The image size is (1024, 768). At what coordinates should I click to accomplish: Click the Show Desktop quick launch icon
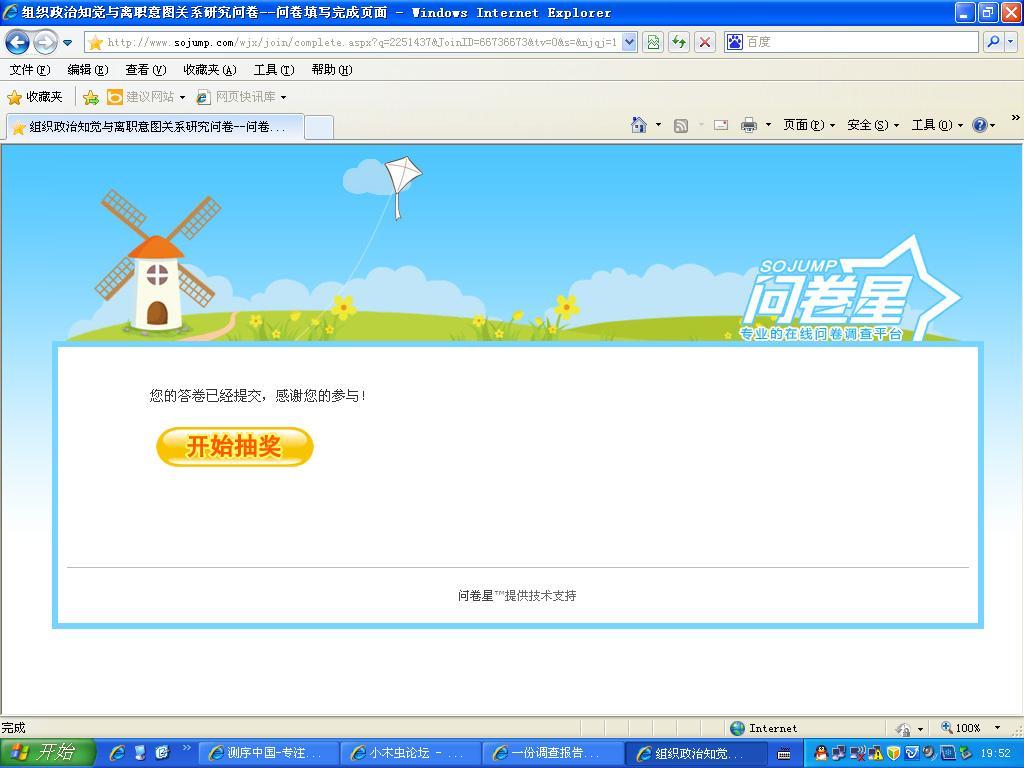click(140, 753)
